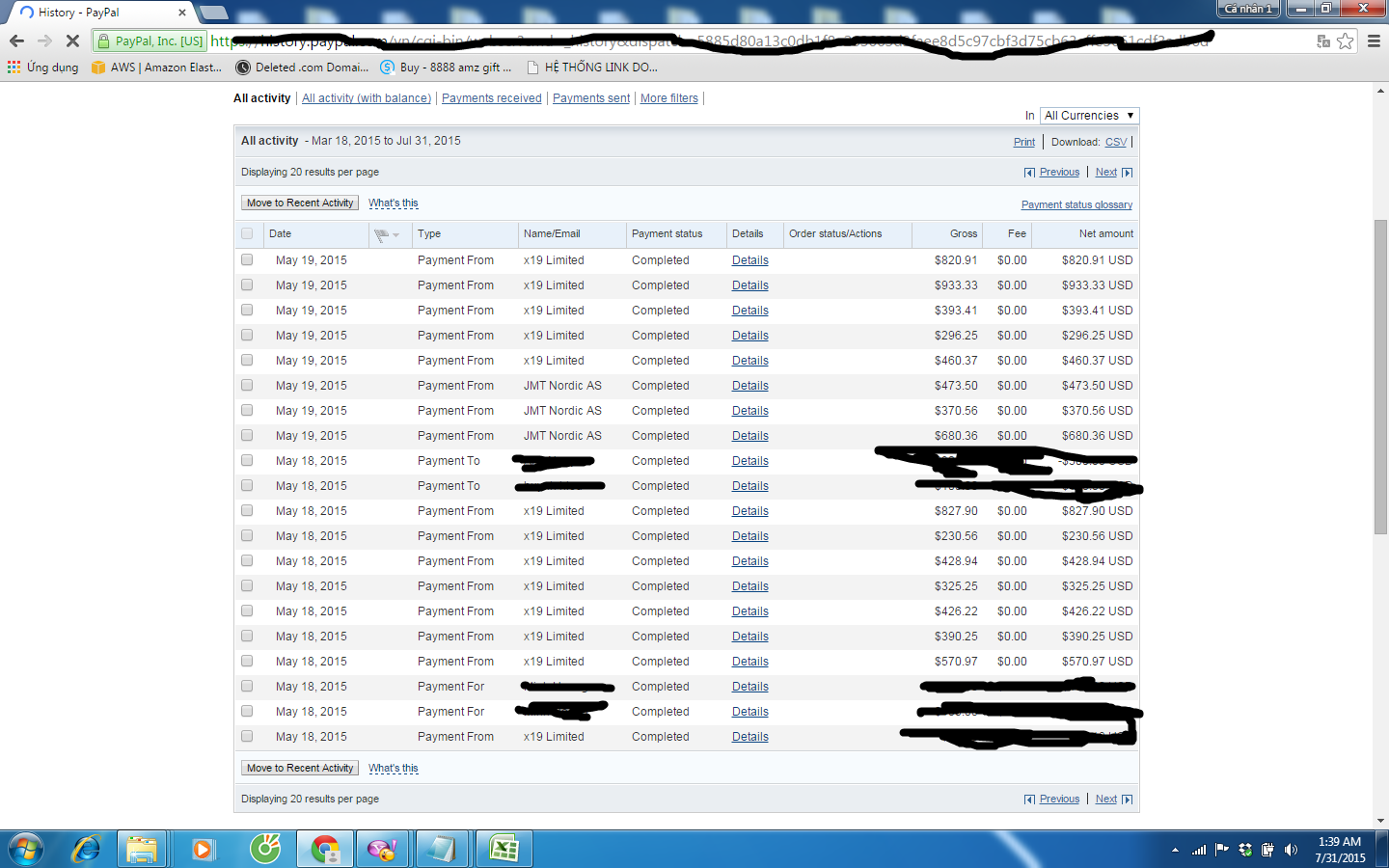Image resolution: width=1389 pixels, height=868 pixels.
Task: Check the box for the $933.33 payment row
Action: 247,285
